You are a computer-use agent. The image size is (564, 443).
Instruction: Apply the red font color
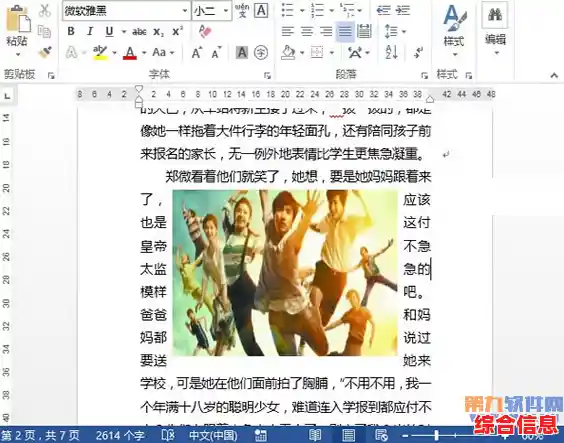(129, 52)
